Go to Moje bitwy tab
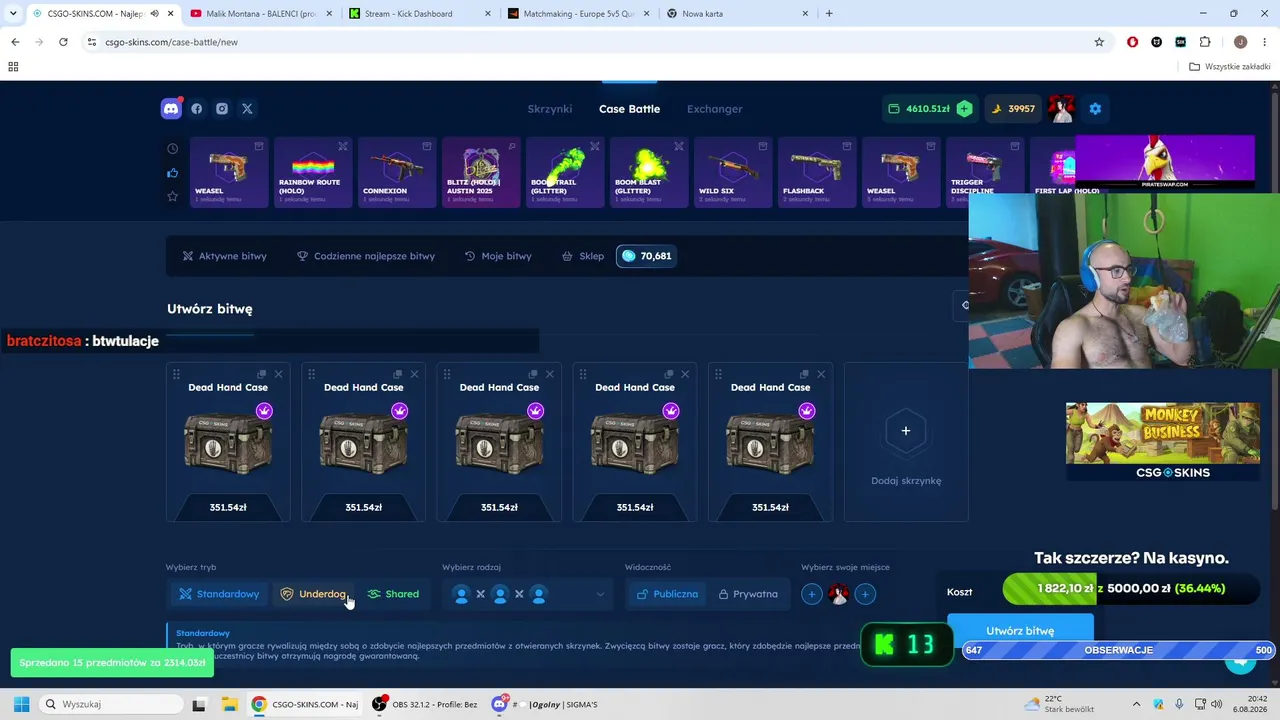 pyautogui.click(x=498, y=256)
